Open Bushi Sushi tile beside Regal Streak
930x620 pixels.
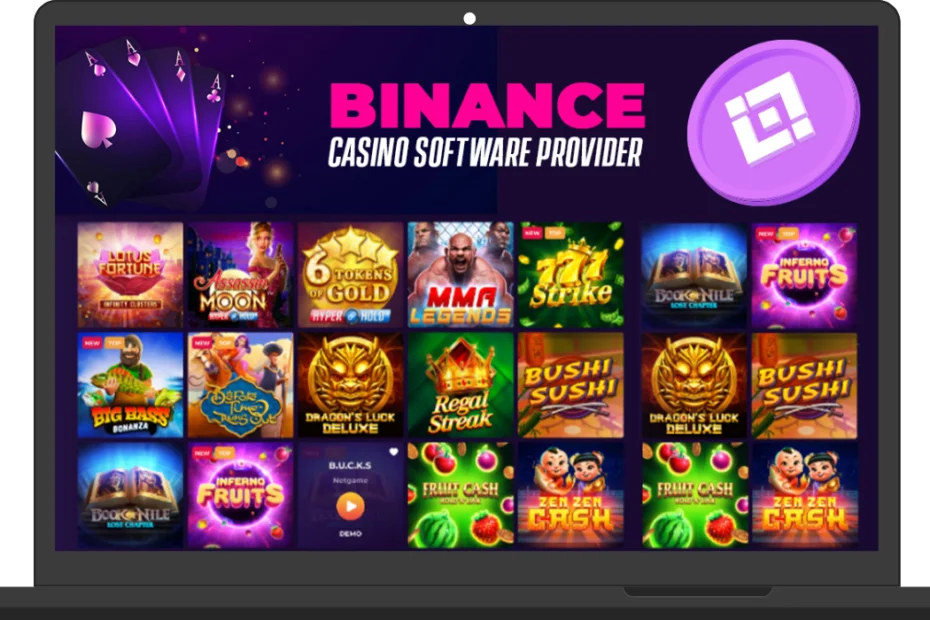(x=571, y=385)
